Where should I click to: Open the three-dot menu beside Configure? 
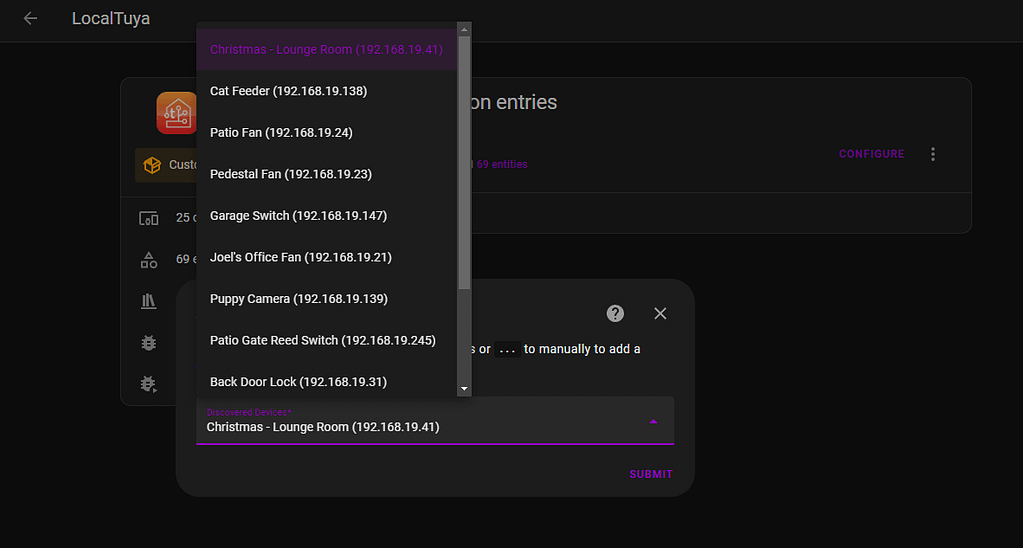click(x=933, y=154)
